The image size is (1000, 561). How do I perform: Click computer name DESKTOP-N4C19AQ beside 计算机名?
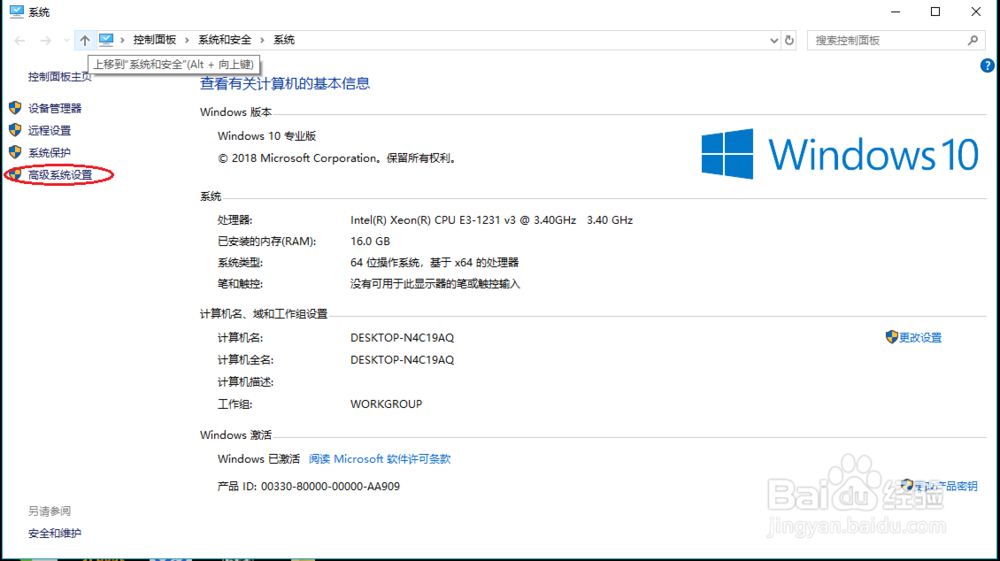[402, 338]
